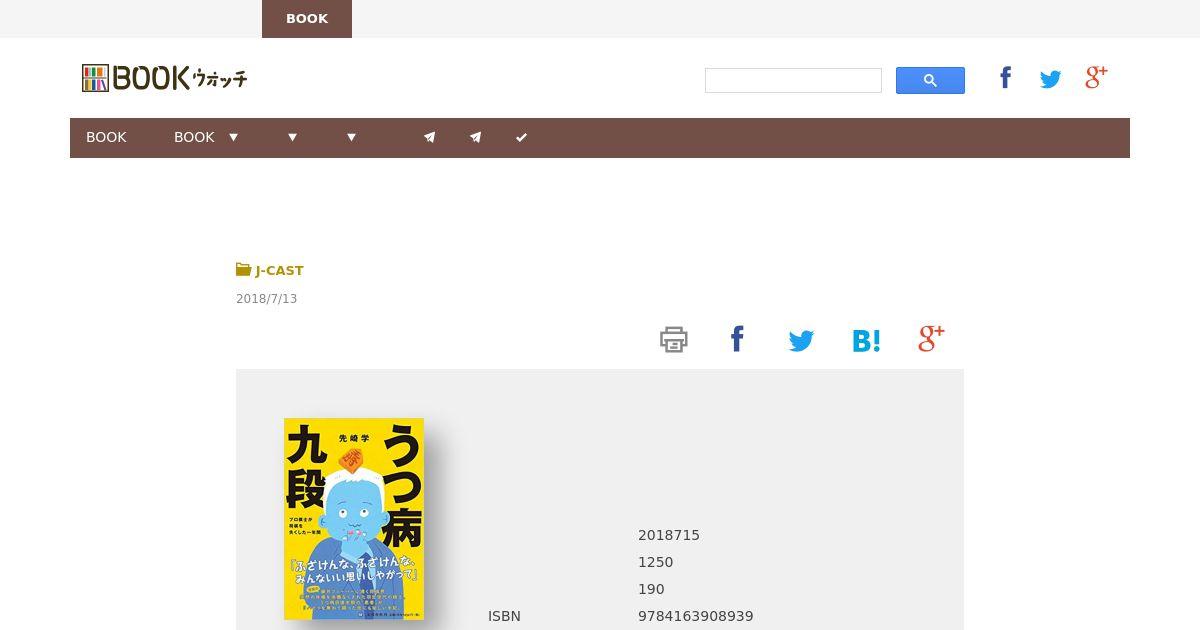Click the checkmark icon in navbar

point(521,137)
